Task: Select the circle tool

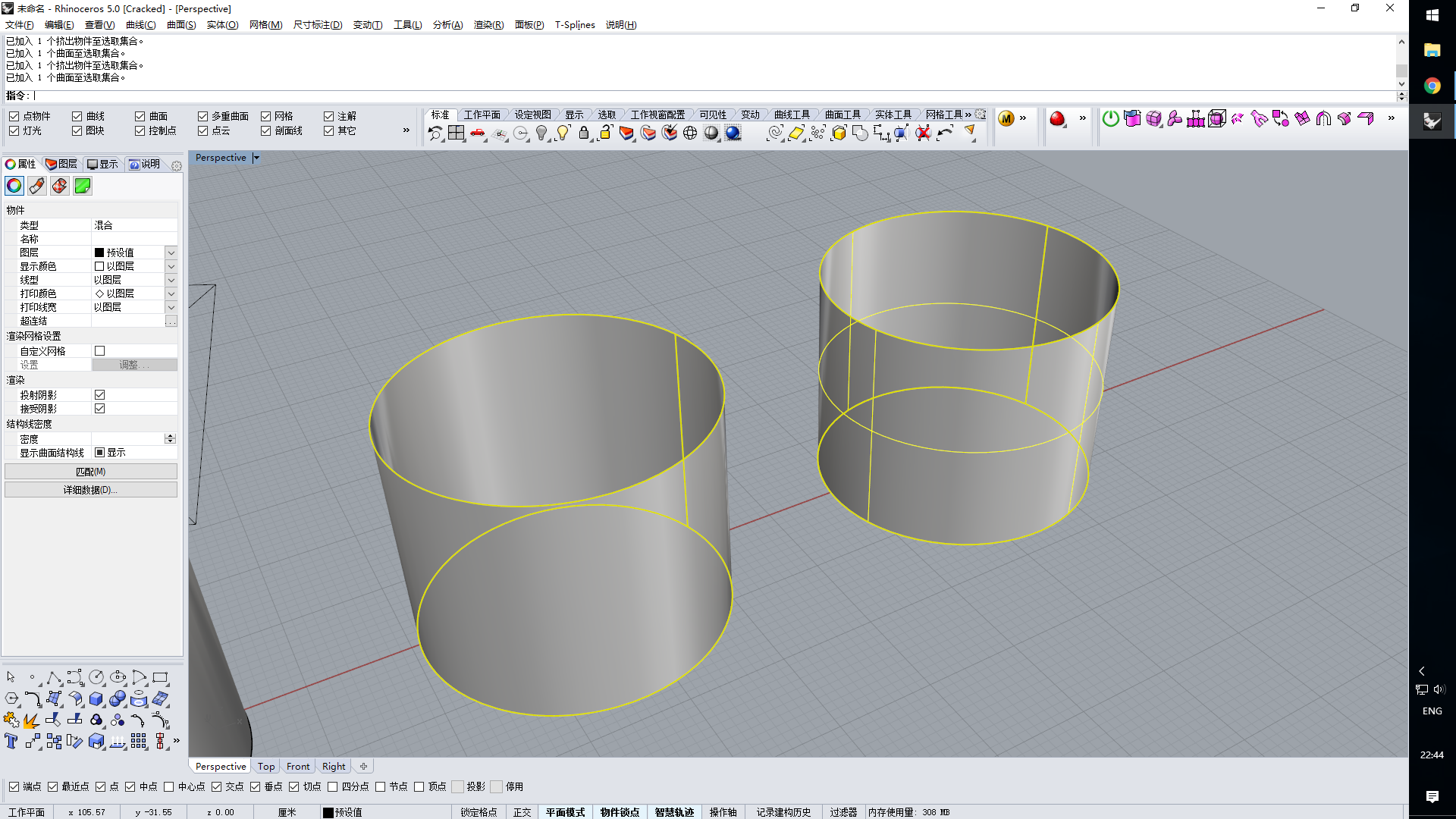Action: (x=96, y=677)
